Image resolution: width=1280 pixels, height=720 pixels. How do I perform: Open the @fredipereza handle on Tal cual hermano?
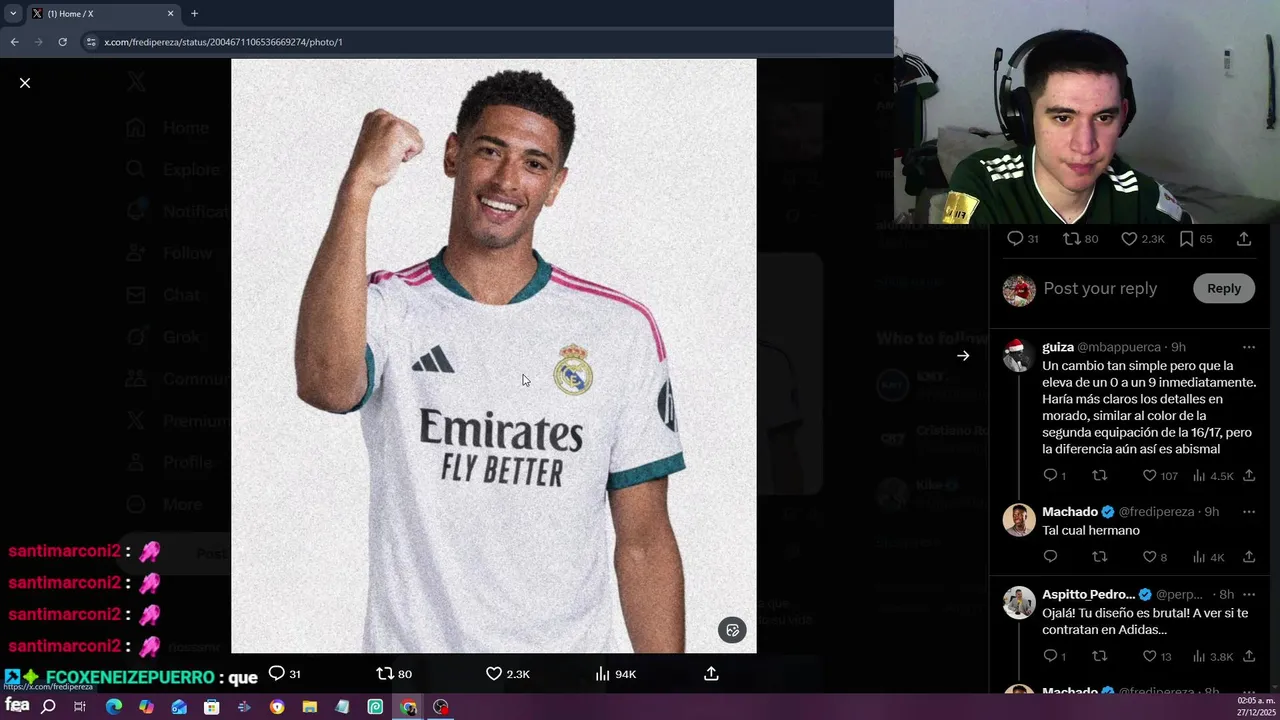(1156, 512)
